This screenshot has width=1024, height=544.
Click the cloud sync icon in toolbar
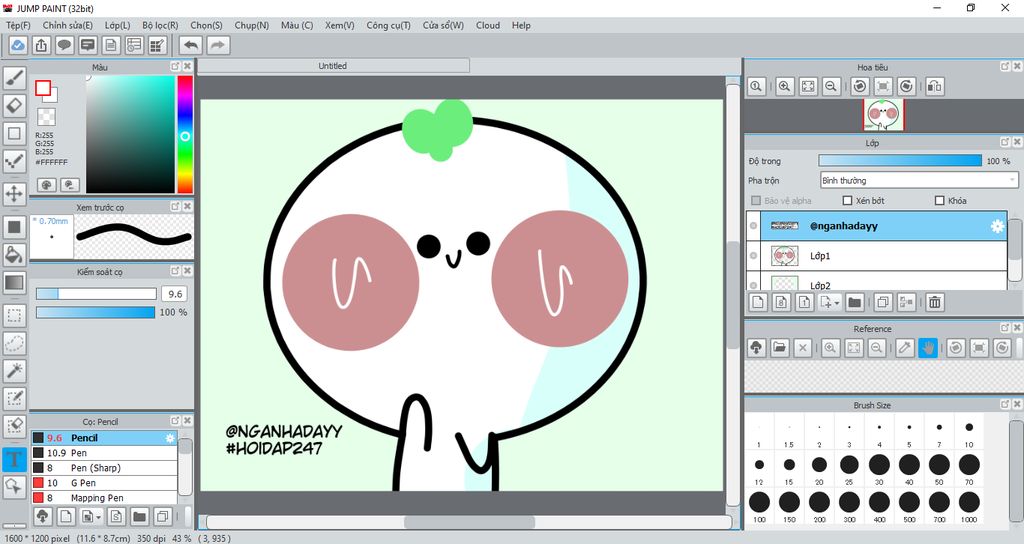tap(18, 45)
